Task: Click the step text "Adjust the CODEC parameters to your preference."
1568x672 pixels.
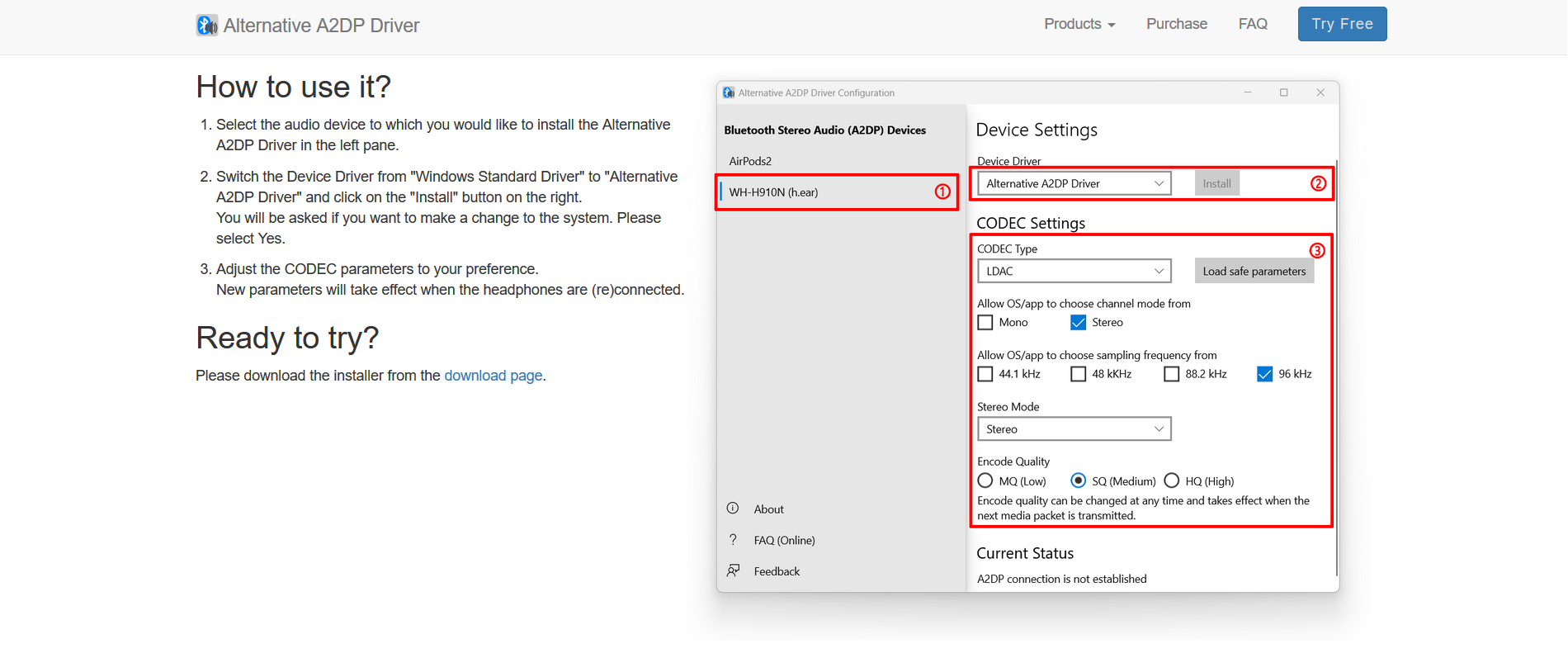Action: pos(377,269)
